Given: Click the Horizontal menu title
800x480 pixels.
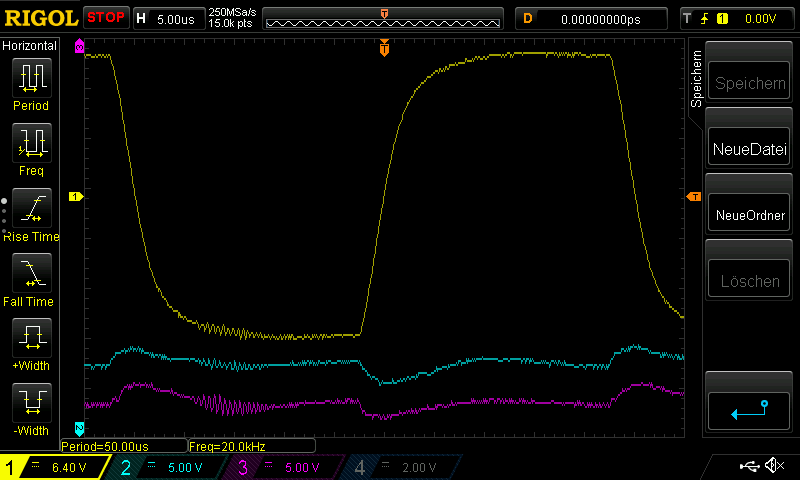Looking at the screenshot, I should click(29, 45).
